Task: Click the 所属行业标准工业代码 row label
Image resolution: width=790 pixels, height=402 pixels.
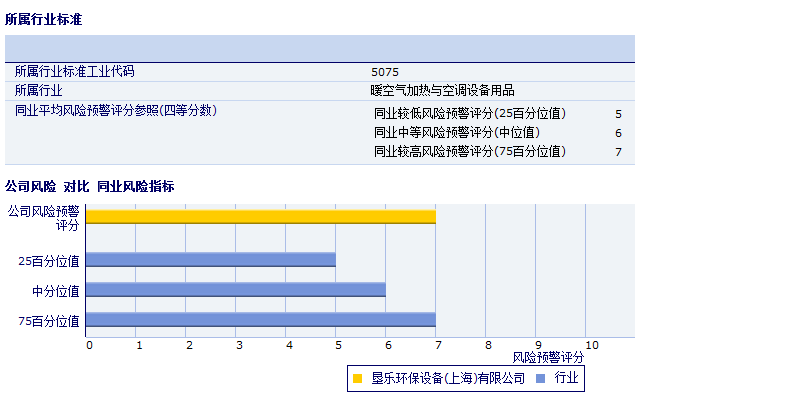Action: pyautogui.click(x=74, y=72)
